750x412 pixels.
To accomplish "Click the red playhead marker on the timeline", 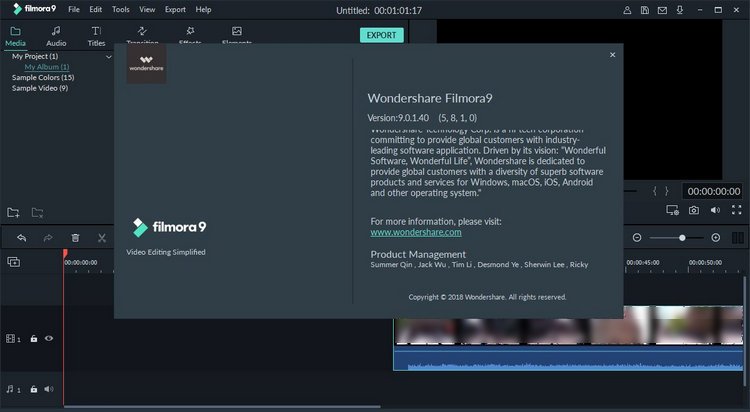I will pos(65,253).
